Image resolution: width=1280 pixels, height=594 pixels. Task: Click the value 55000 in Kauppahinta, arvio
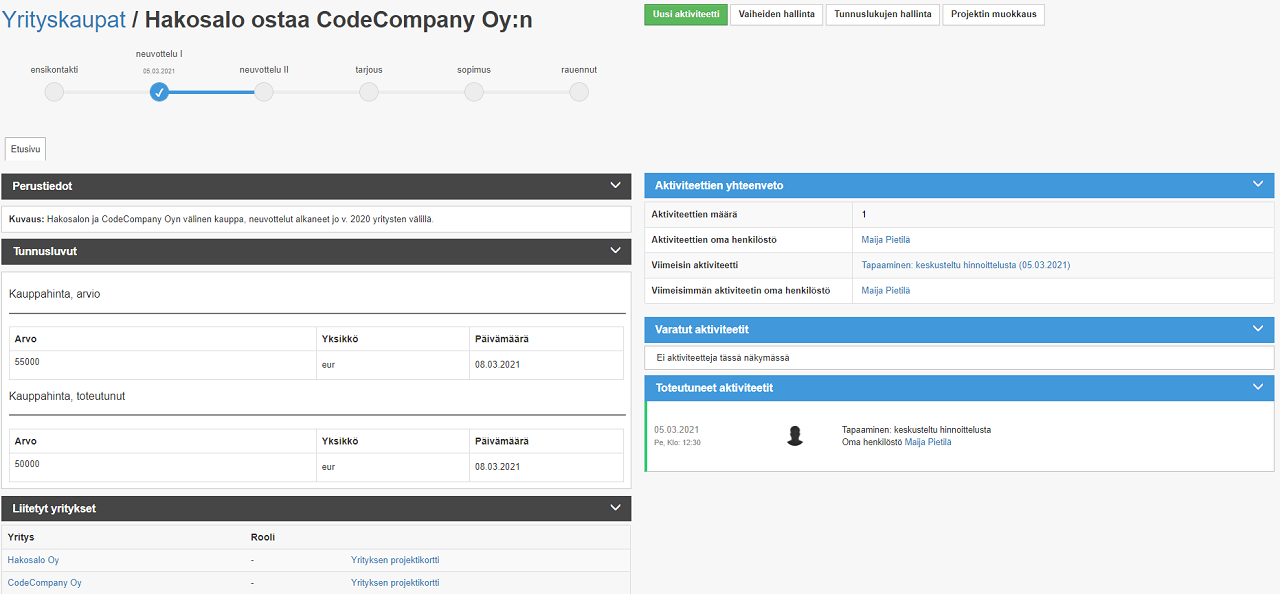pyautogui.click(x=27, y=362)
